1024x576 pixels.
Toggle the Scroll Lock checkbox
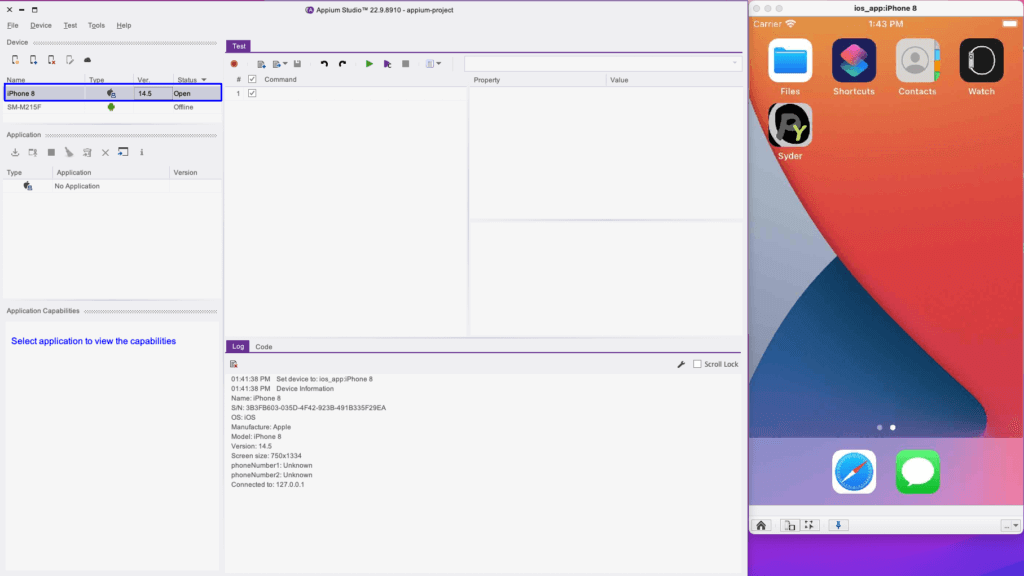(697, 365)
